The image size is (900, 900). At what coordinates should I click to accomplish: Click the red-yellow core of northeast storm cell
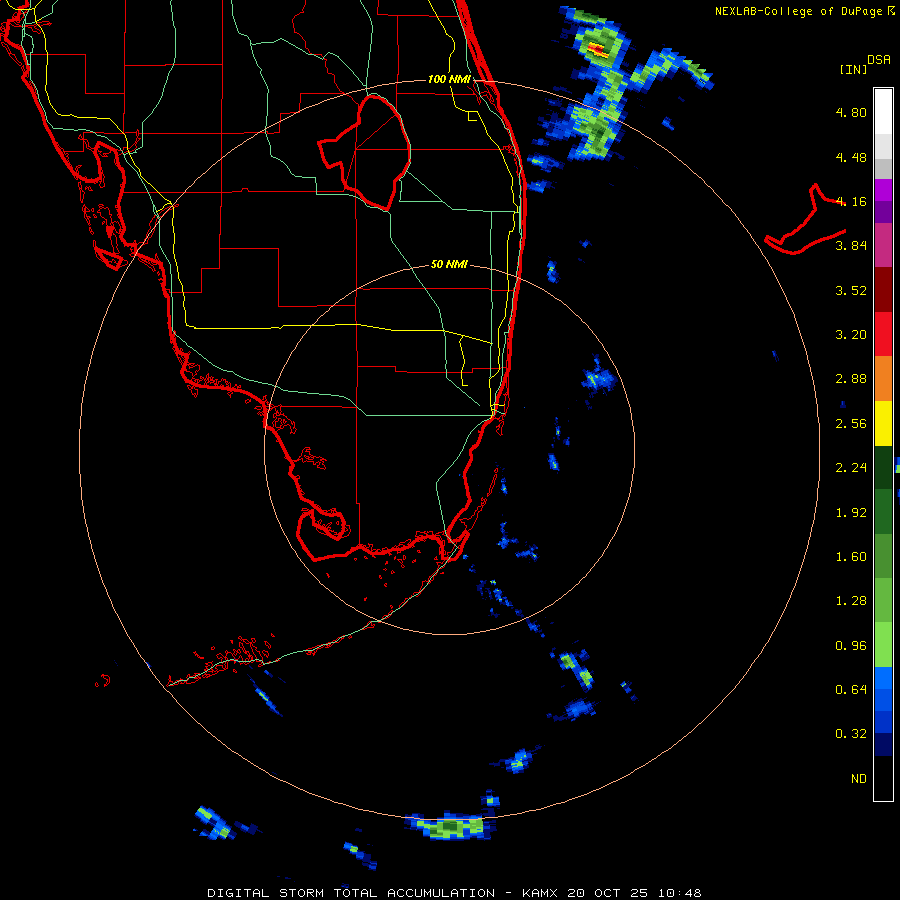(598, 51)
